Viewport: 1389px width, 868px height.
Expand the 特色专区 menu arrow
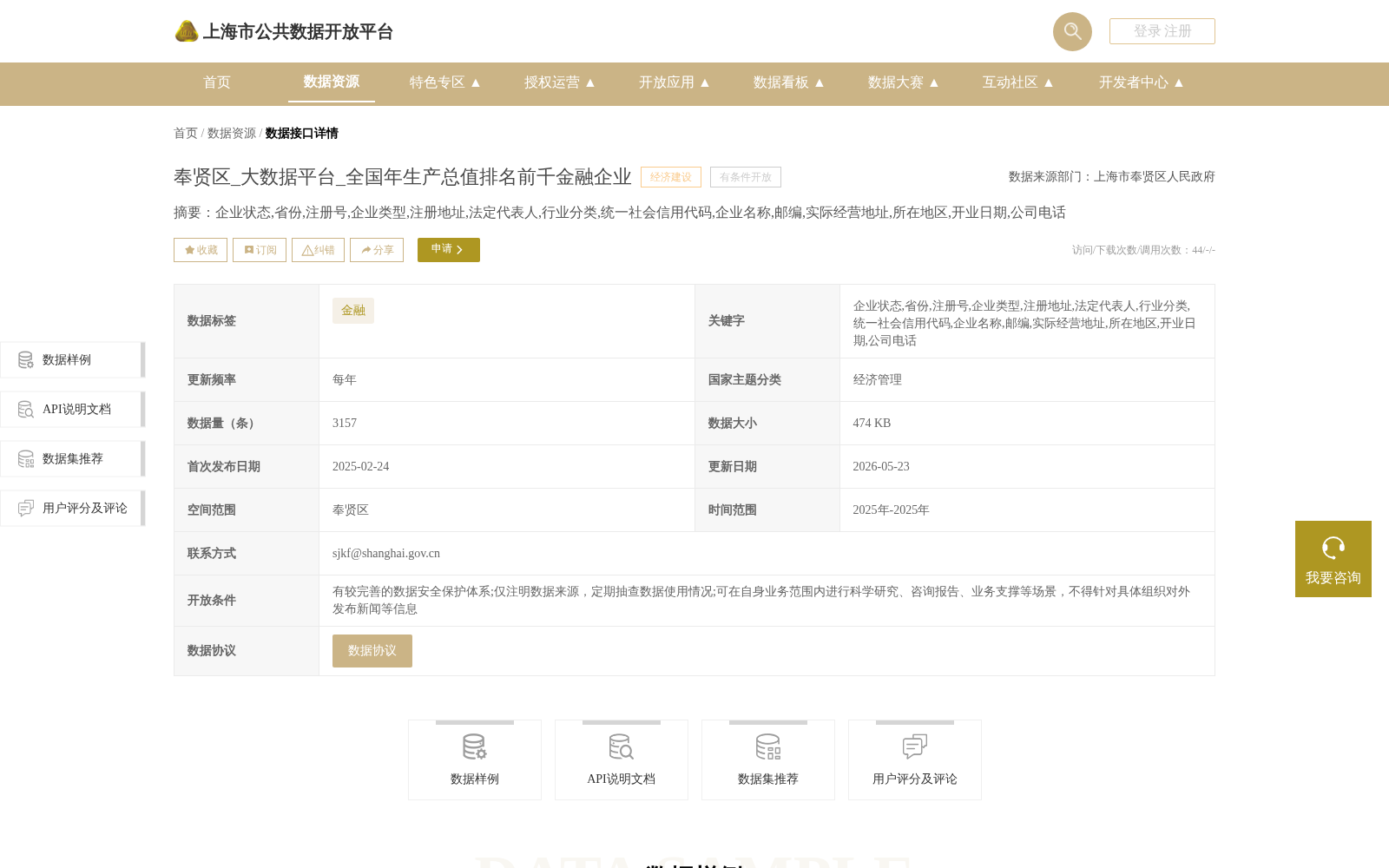coord(476,82)
